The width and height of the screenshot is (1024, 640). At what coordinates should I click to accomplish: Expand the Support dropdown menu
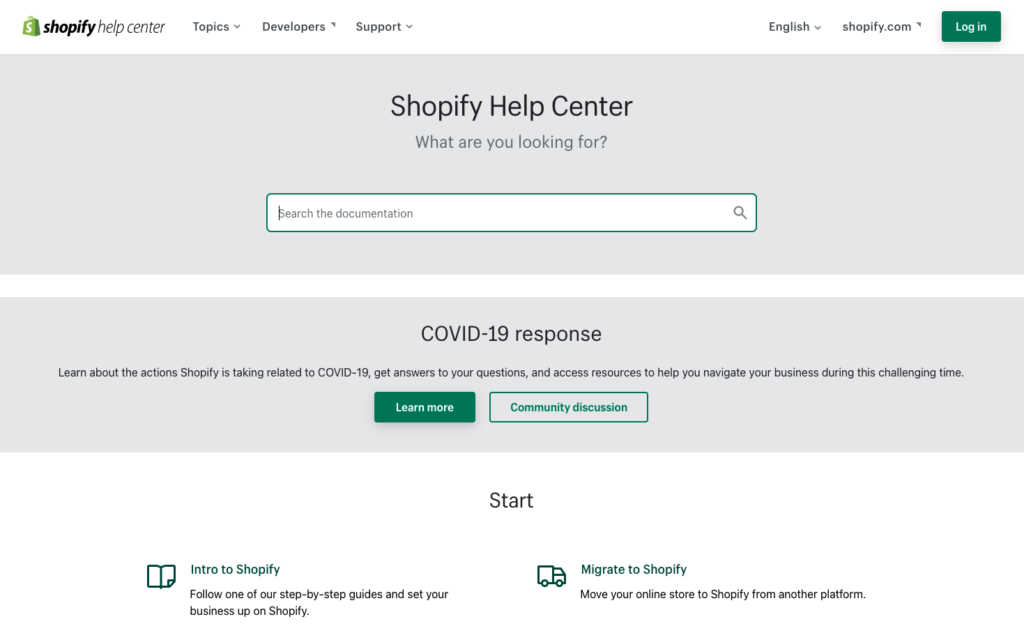click(x=384, y=27)
